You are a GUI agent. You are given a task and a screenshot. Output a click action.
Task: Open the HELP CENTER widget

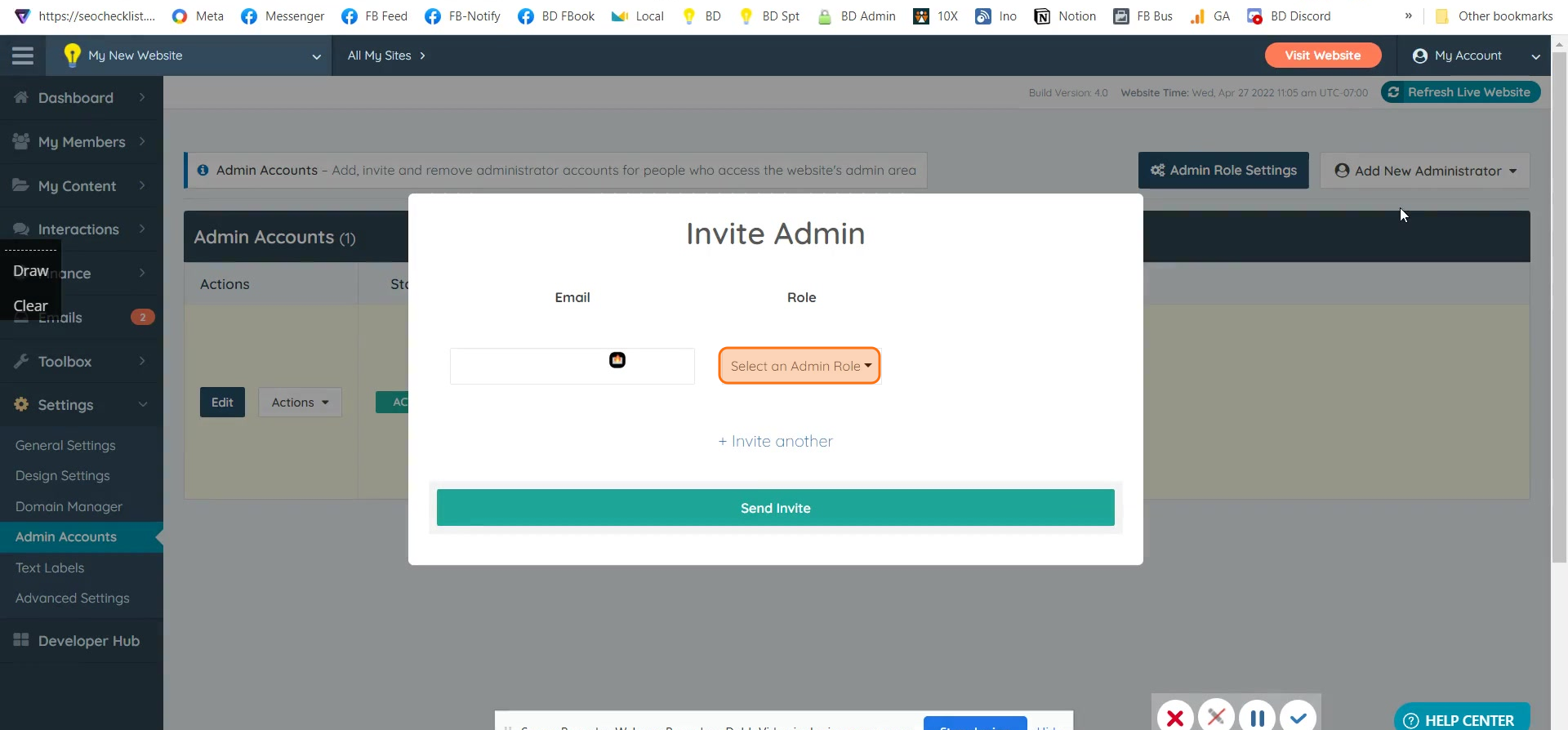[x=1462, y=719]
